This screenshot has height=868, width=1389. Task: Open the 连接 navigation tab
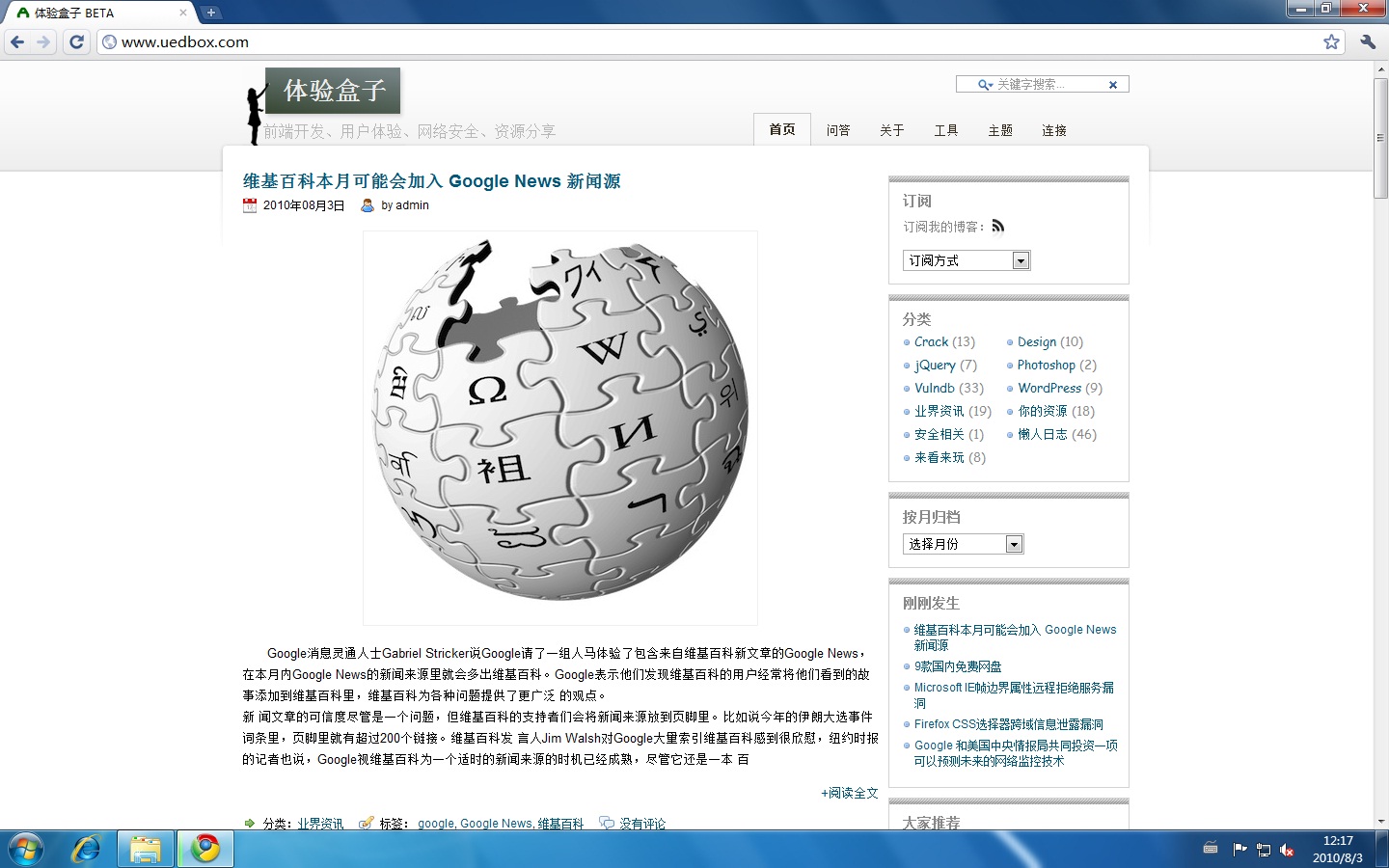(1054, 130)
